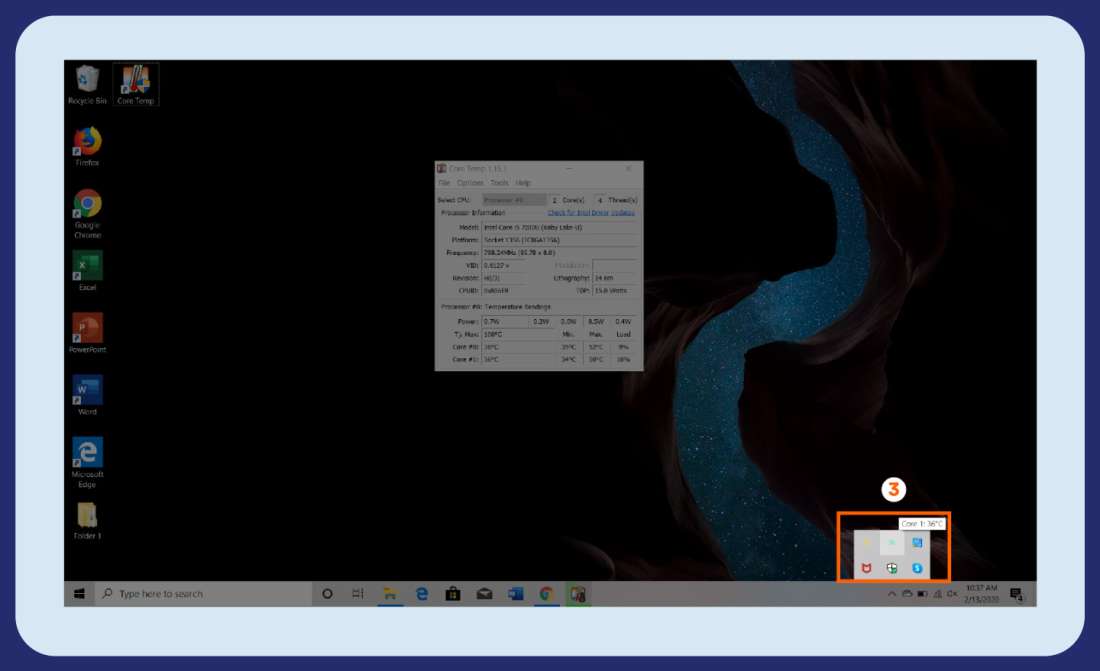Launch Firefox from the desktop
The width and height of the screenshot is (1100, 671).
87,142
